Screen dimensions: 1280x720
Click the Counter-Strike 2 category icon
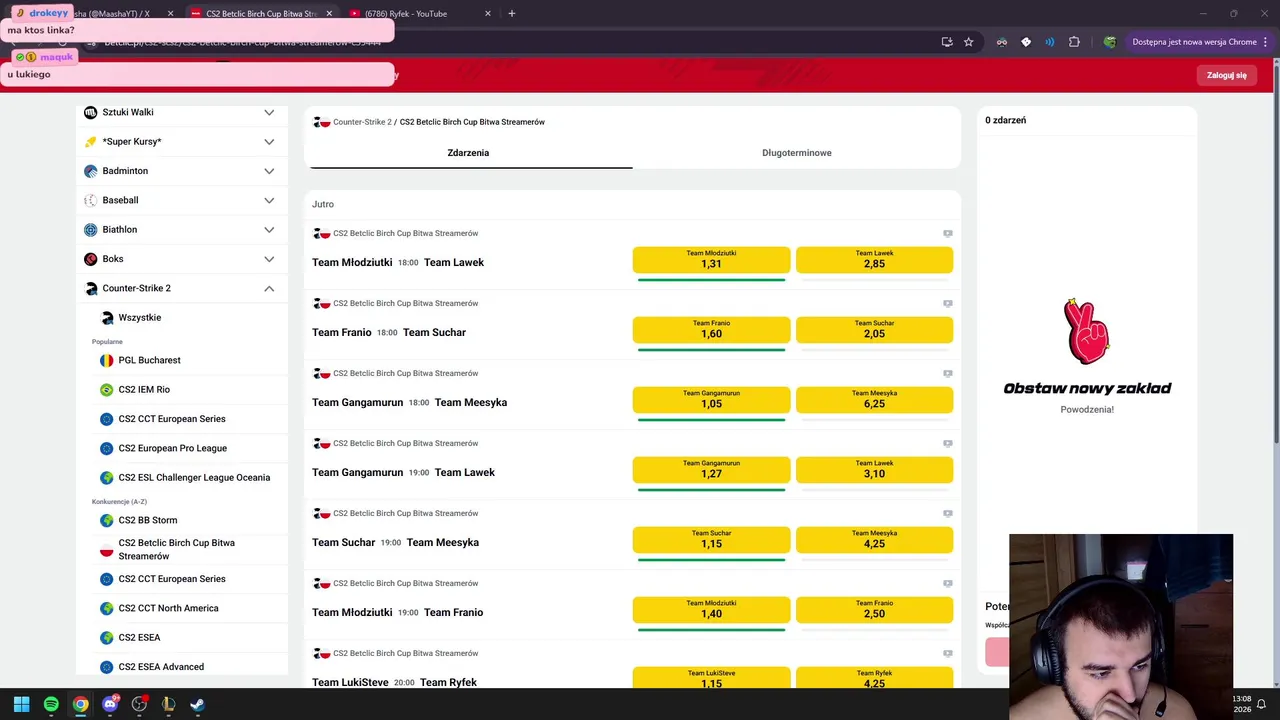91,288
